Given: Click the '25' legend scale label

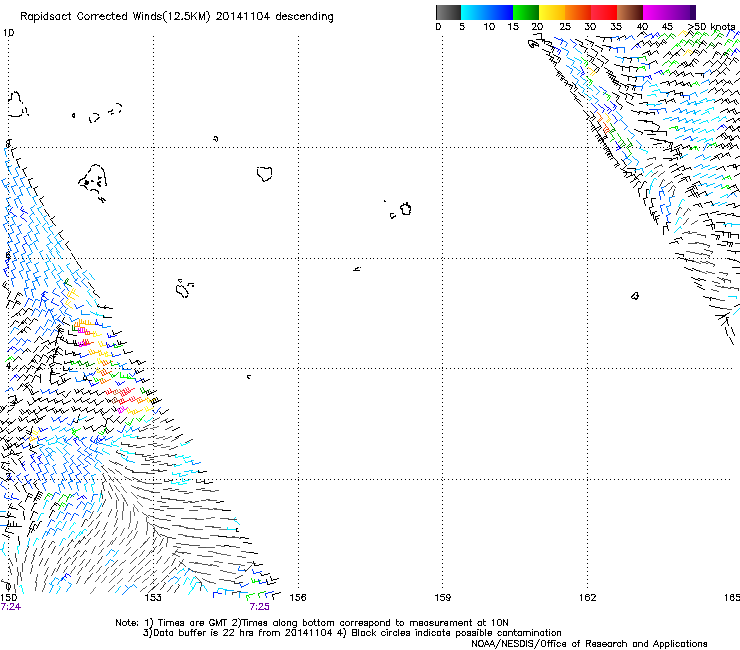Looking at the screenshot, I should [564, 27].
